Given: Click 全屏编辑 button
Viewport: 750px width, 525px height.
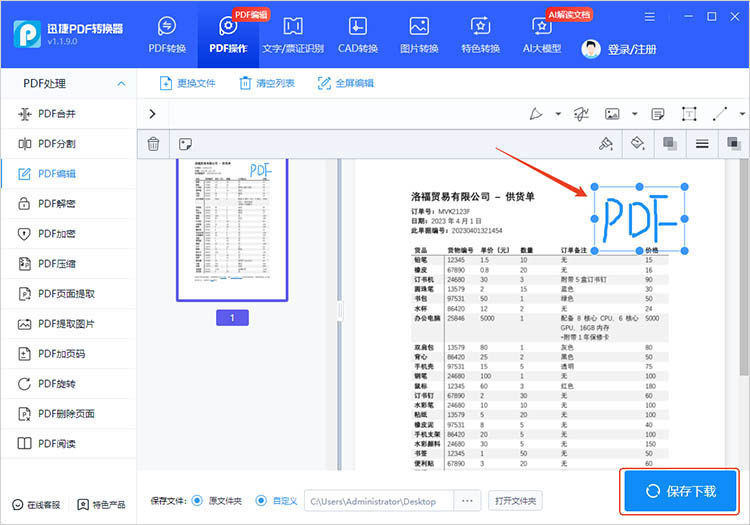Looking at the screenshot, I should 346,83.
